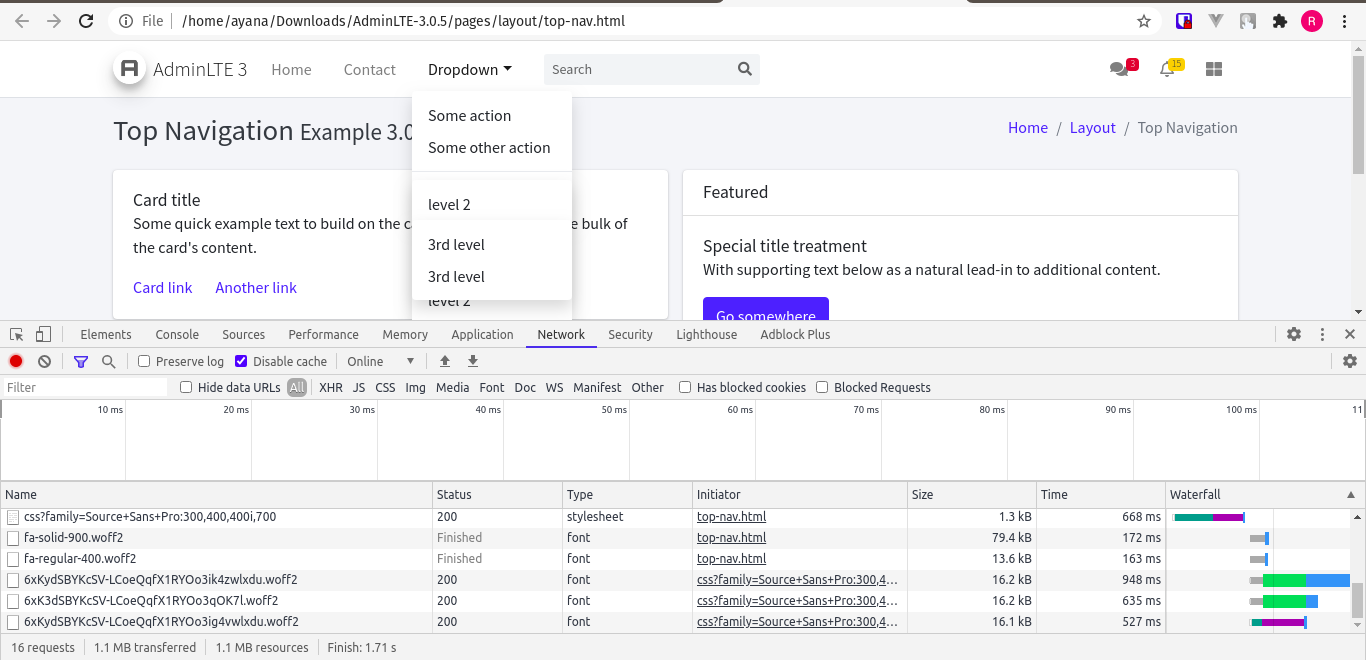Export HAR file using the download icon

471,361
